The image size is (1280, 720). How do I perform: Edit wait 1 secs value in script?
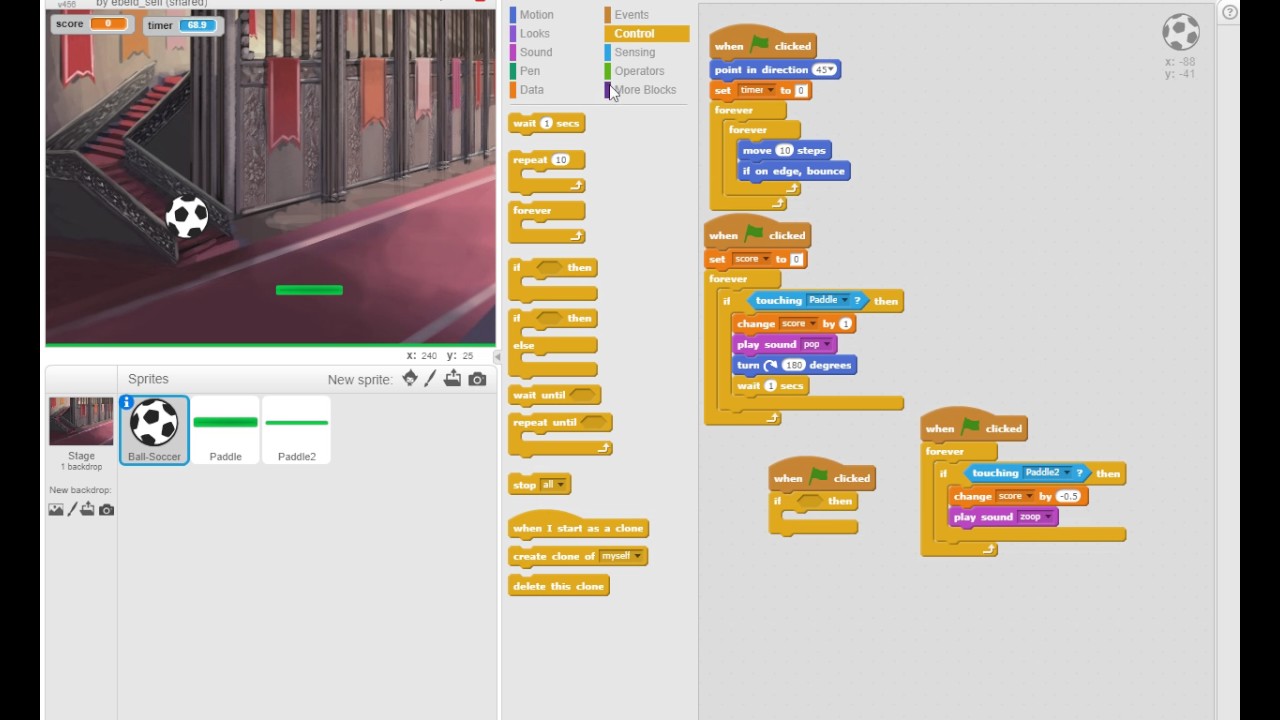(x=770, y=386)
